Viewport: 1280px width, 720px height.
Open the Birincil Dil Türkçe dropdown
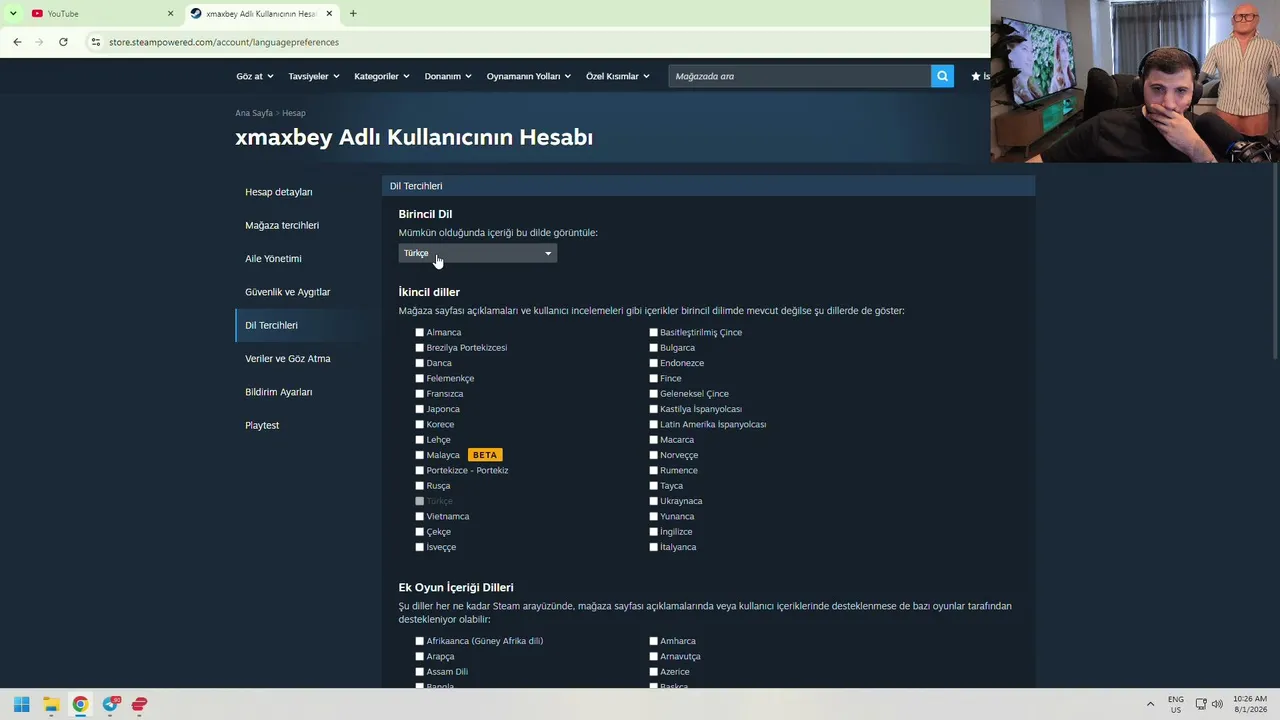tap(477, 253)
